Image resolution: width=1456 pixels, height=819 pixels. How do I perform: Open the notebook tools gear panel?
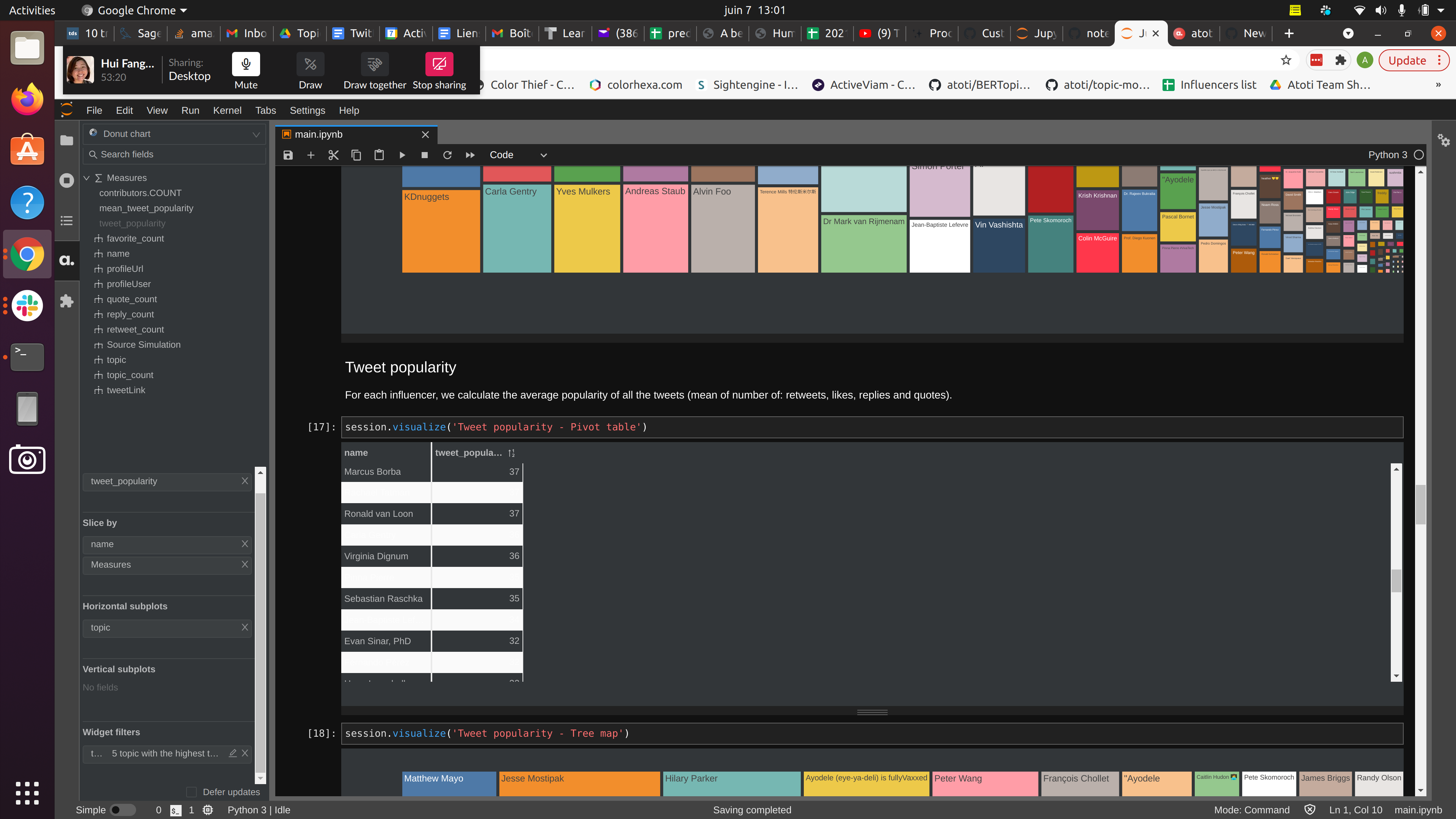1443,141
